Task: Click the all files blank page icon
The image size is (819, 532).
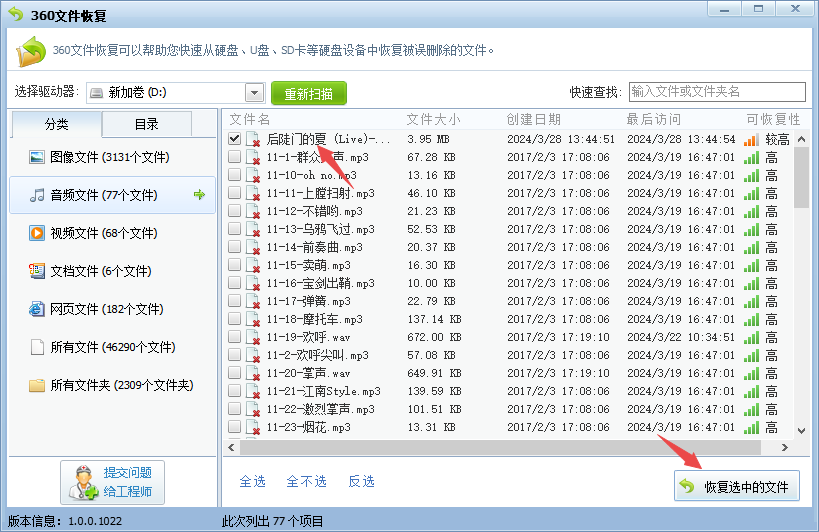Action: tap(37, 347)
